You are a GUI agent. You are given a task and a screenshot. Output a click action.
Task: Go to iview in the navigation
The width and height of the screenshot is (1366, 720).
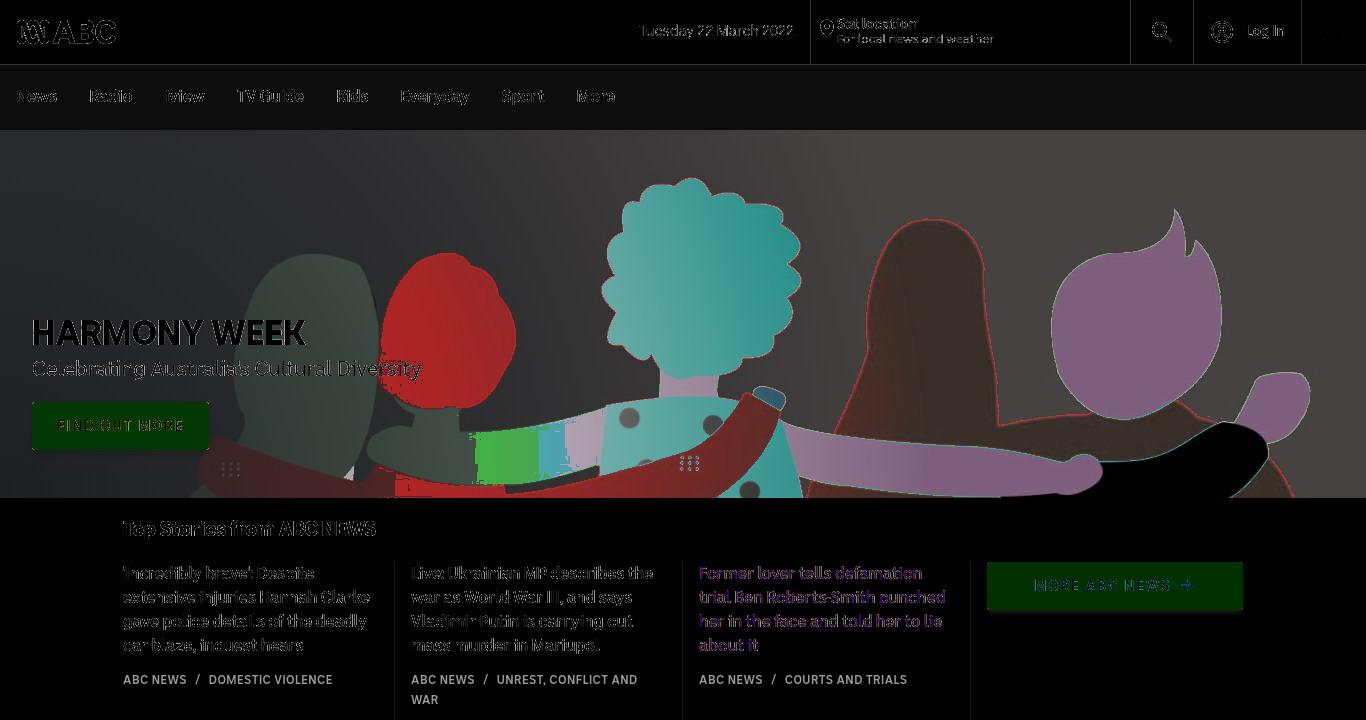tap(185, 96)
